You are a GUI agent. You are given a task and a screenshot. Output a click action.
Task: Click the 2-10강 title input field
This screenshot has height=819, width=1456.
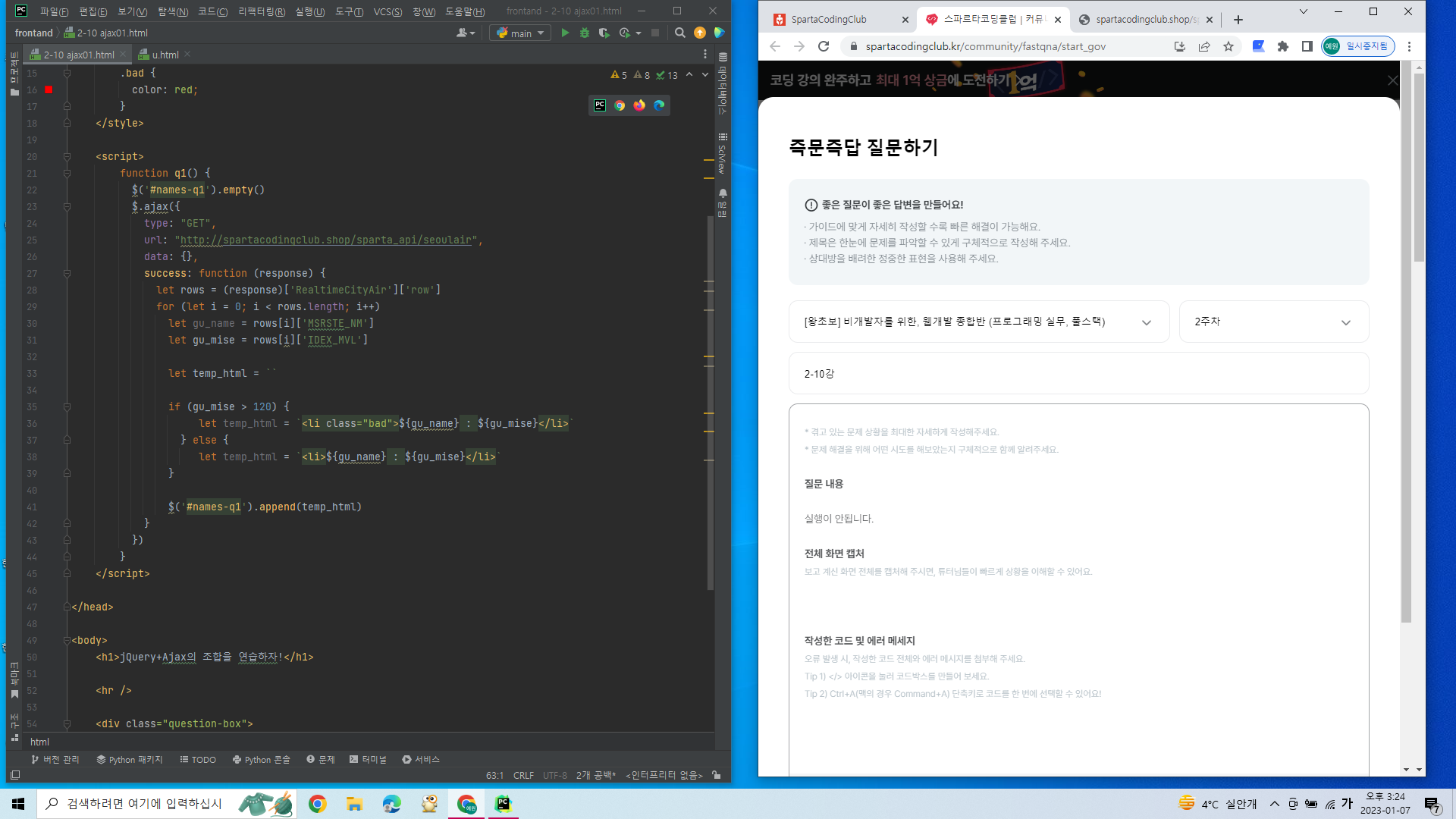1078,373
